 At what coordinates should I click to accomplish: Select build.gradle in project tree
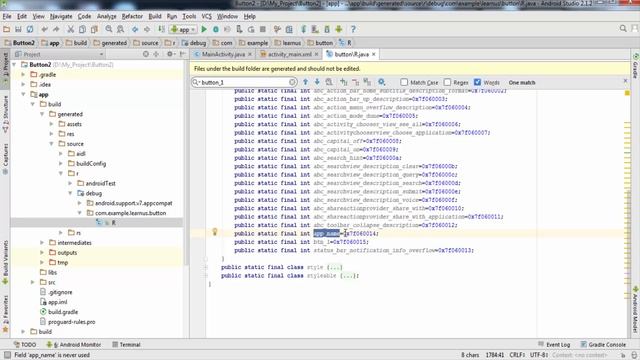pyautogui.click(x=63, y=312)
